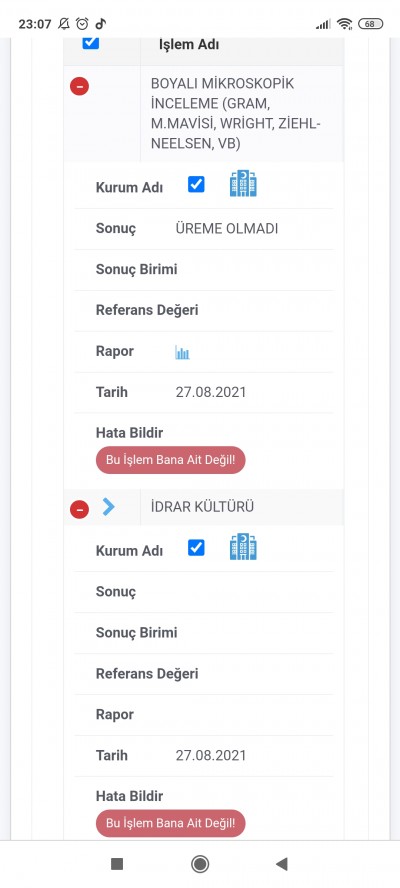Screen dimensions: 400x888
Task: Select the İDRAR KÜLTÜRÜ row title
Action: pos(202,507)
